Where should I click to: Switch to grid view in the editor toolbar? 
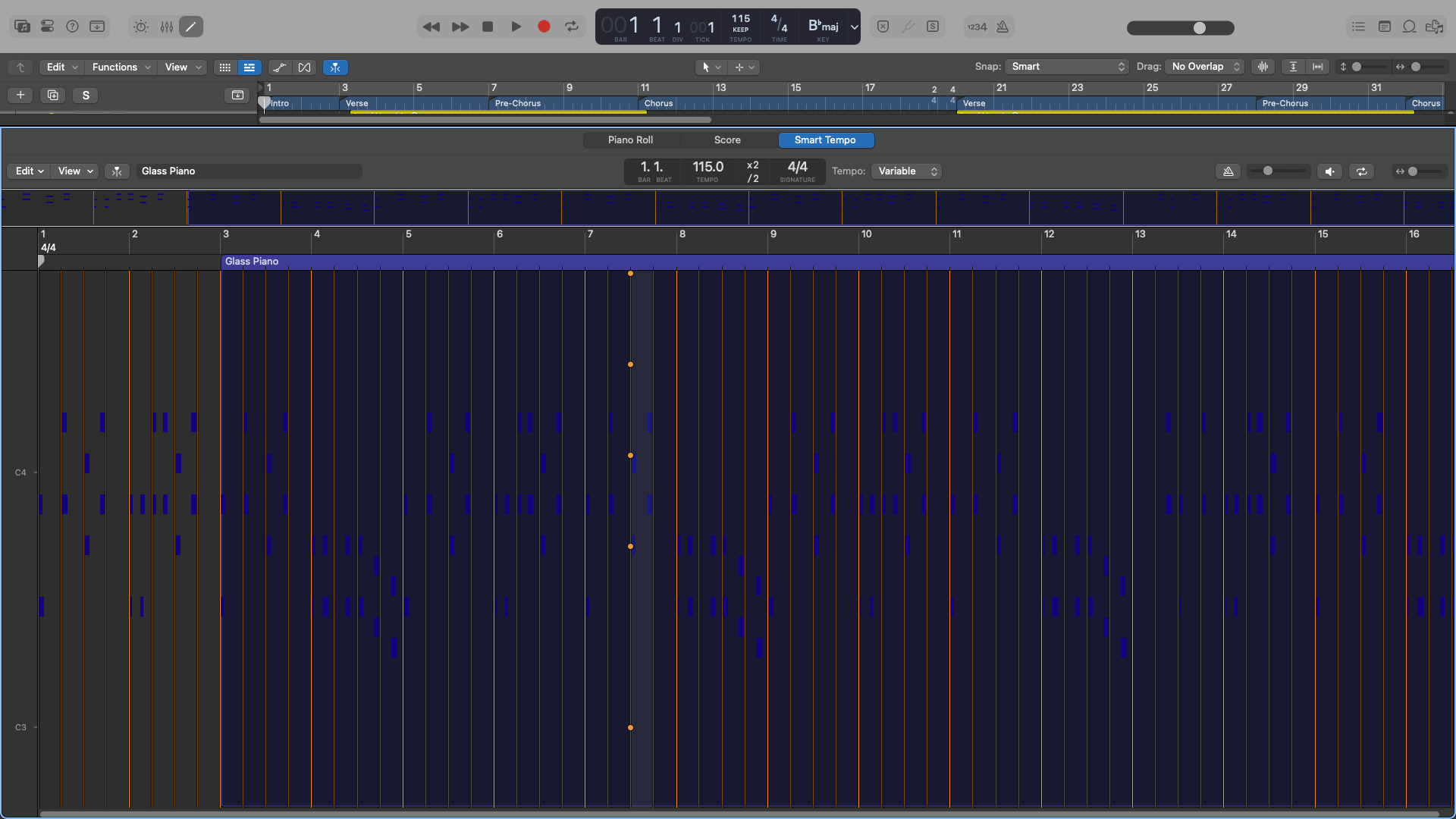tap(224, 67)
